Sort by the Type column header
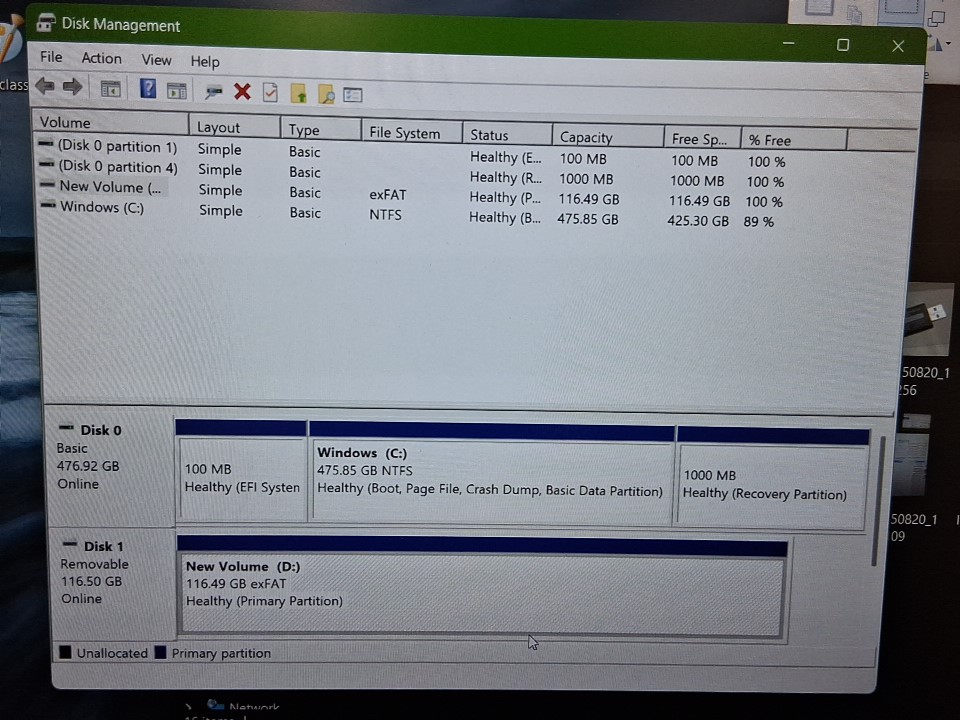Image resolution: width=960 pixels, height=720 pixels. click(321, 130)
